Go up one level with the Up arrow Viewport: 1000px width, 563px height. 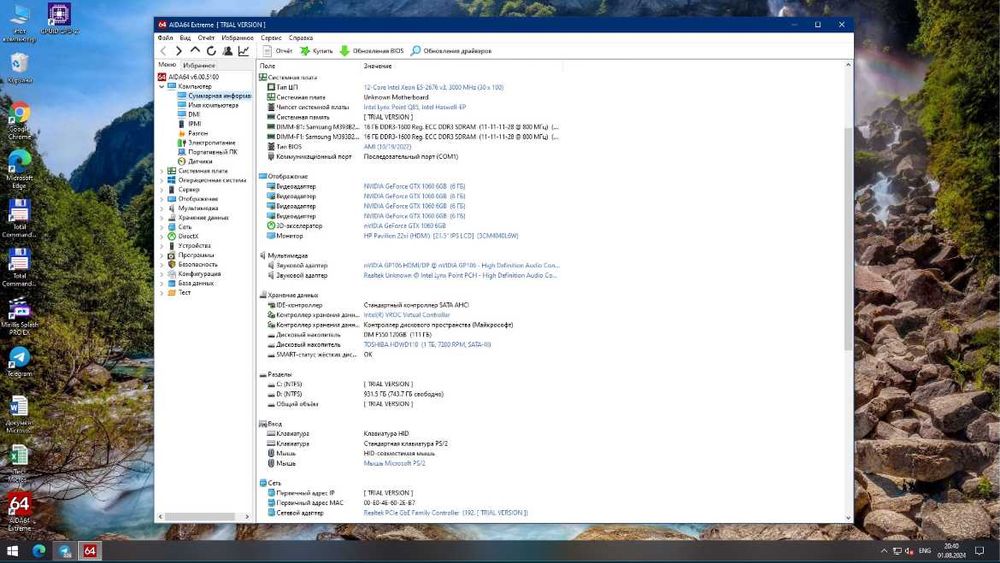click(195, 51)
